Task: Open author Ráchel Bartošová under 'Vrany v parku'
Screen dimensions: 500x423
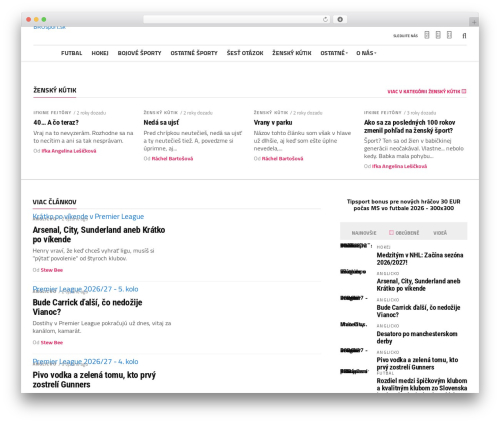Action: (282, 159)
